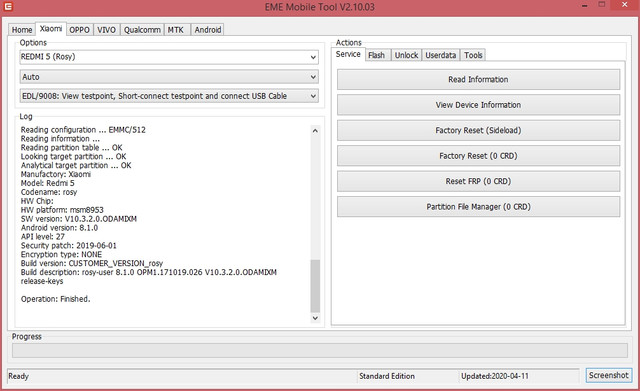Click 'Updated:2020-04-11' status entry
The height and width of the screenshot is (391, 640).
(x=495, y=376)
